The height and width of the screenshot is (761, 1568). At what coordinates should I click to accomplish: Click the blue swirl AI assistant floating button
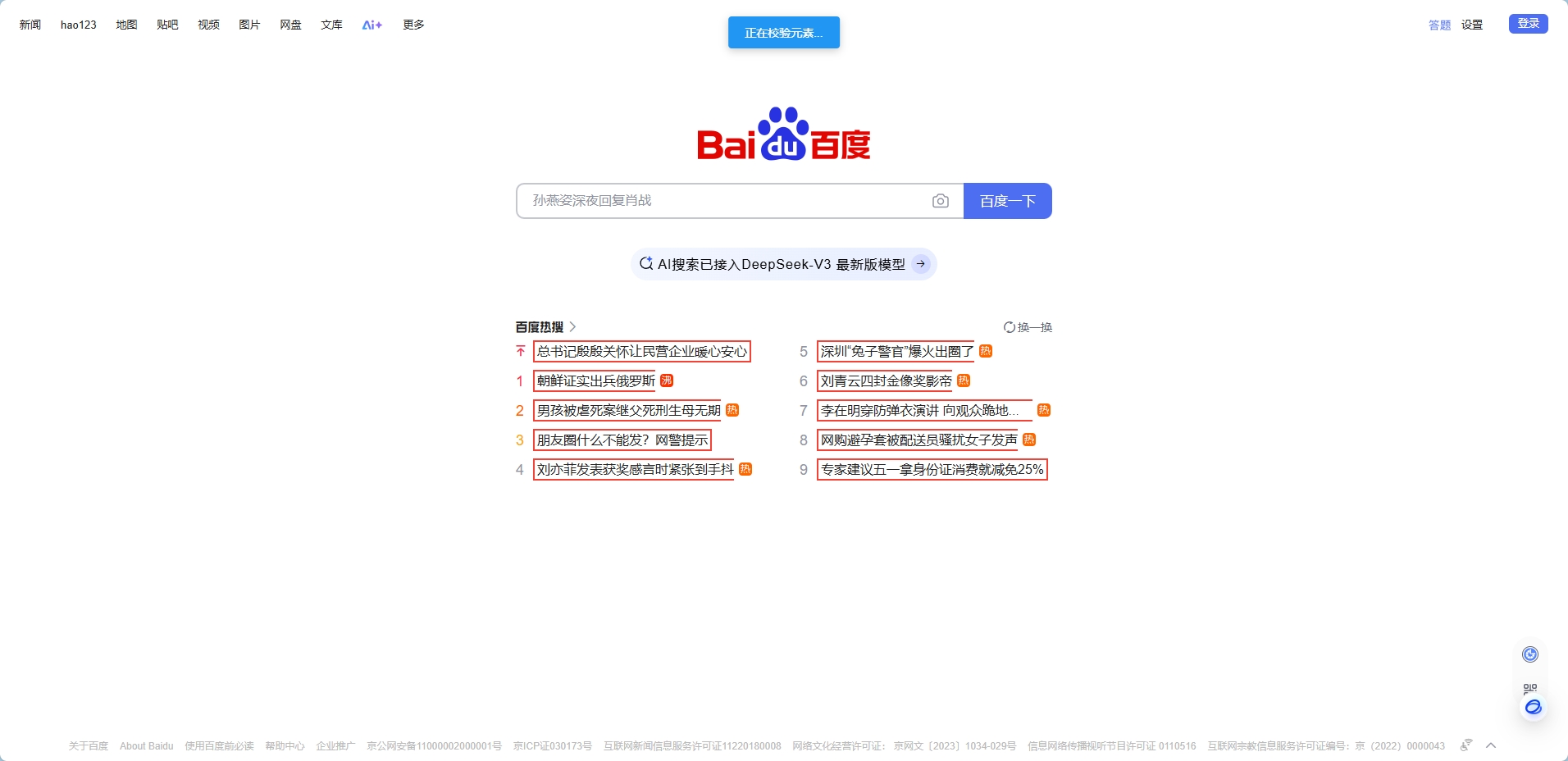1533,707
